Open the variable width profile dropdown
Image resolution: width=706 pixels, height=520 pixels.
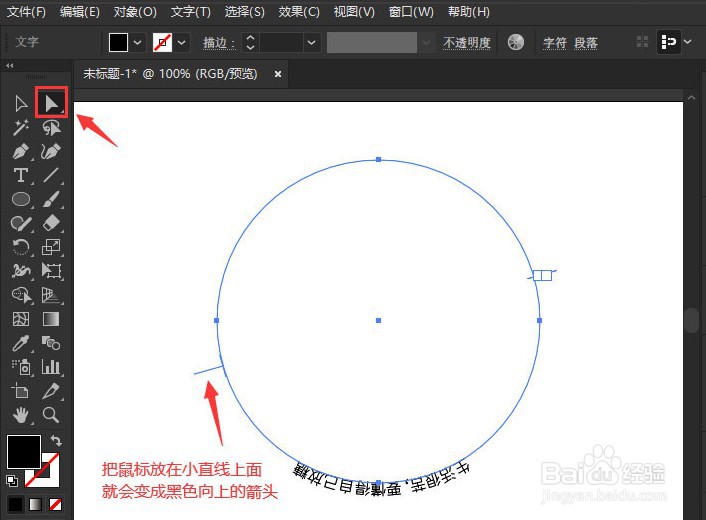pyautogui.click(x=426, y=43)
